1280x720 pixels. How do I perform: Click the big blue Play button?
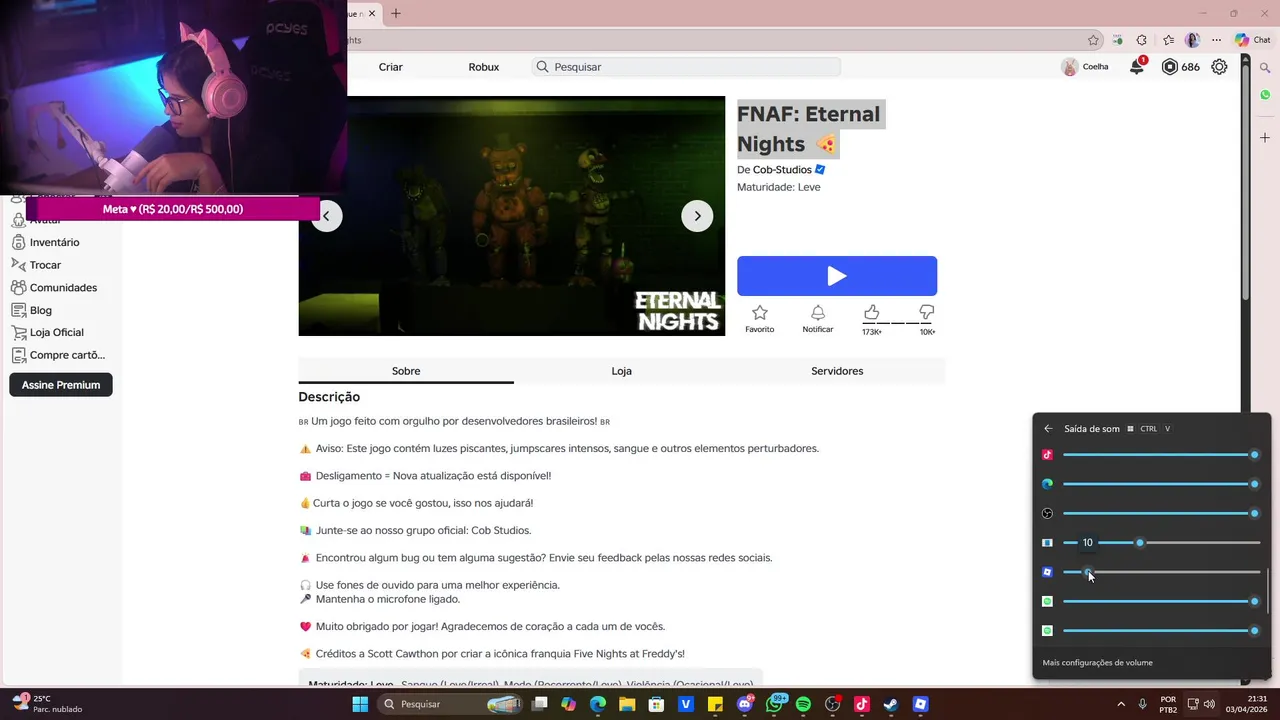coord(837,276)
